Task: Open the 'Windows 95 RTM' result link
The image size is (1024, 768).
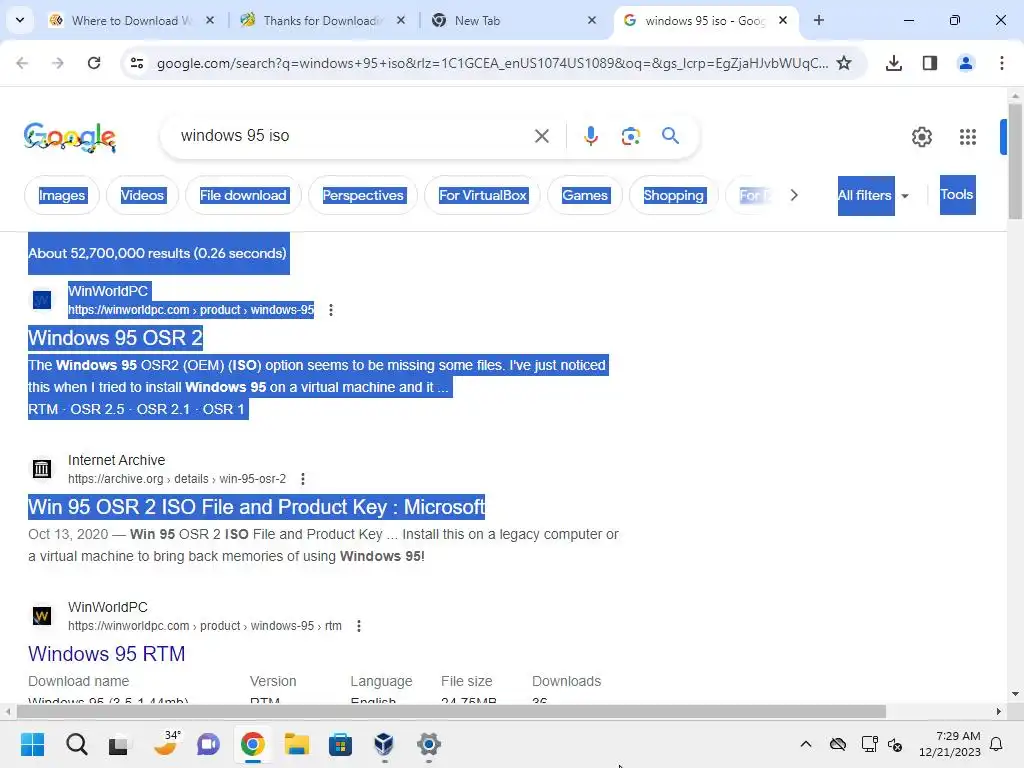Action: (106, 654)
